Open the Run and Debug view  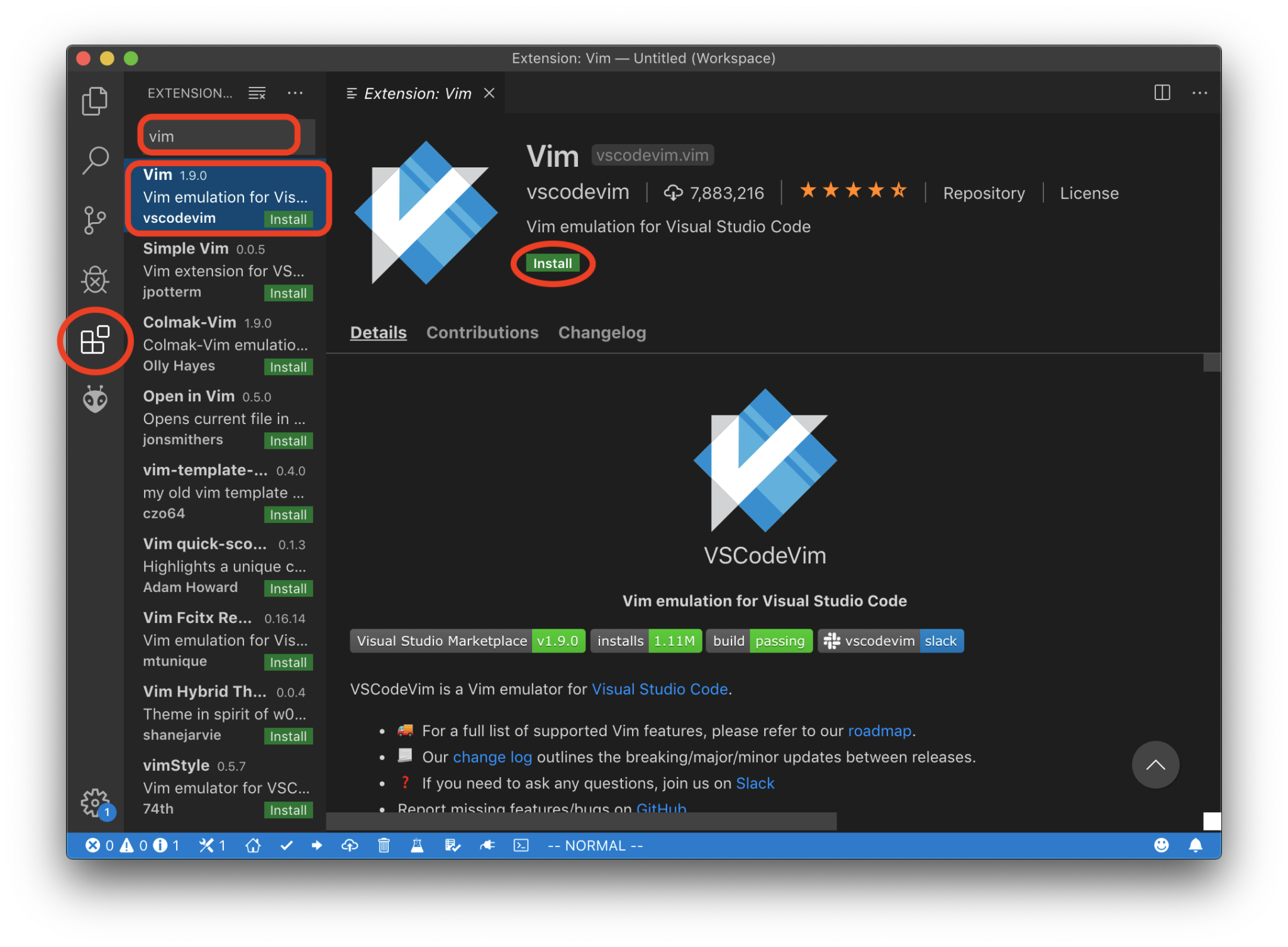click(x=95, y=281)
